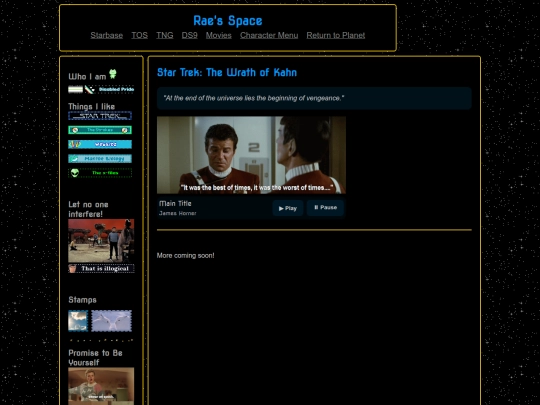Open the Character Menu link
The width and height of the screenshot is (540, 405).
click(x=269, y=35)
